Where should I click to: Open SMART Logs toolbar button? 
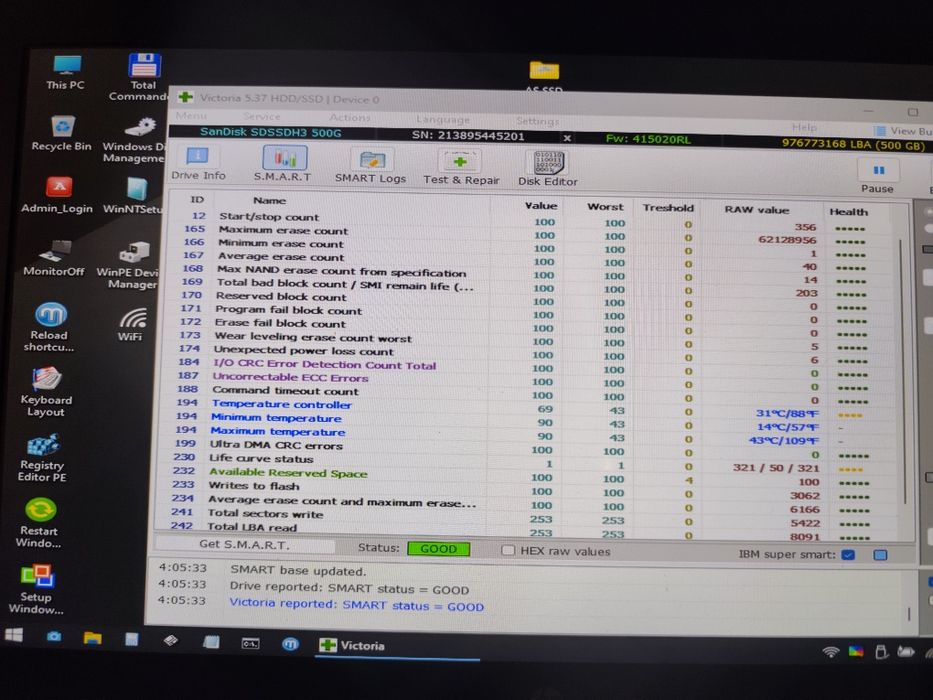pyautogui.click(x=371, y=165)
